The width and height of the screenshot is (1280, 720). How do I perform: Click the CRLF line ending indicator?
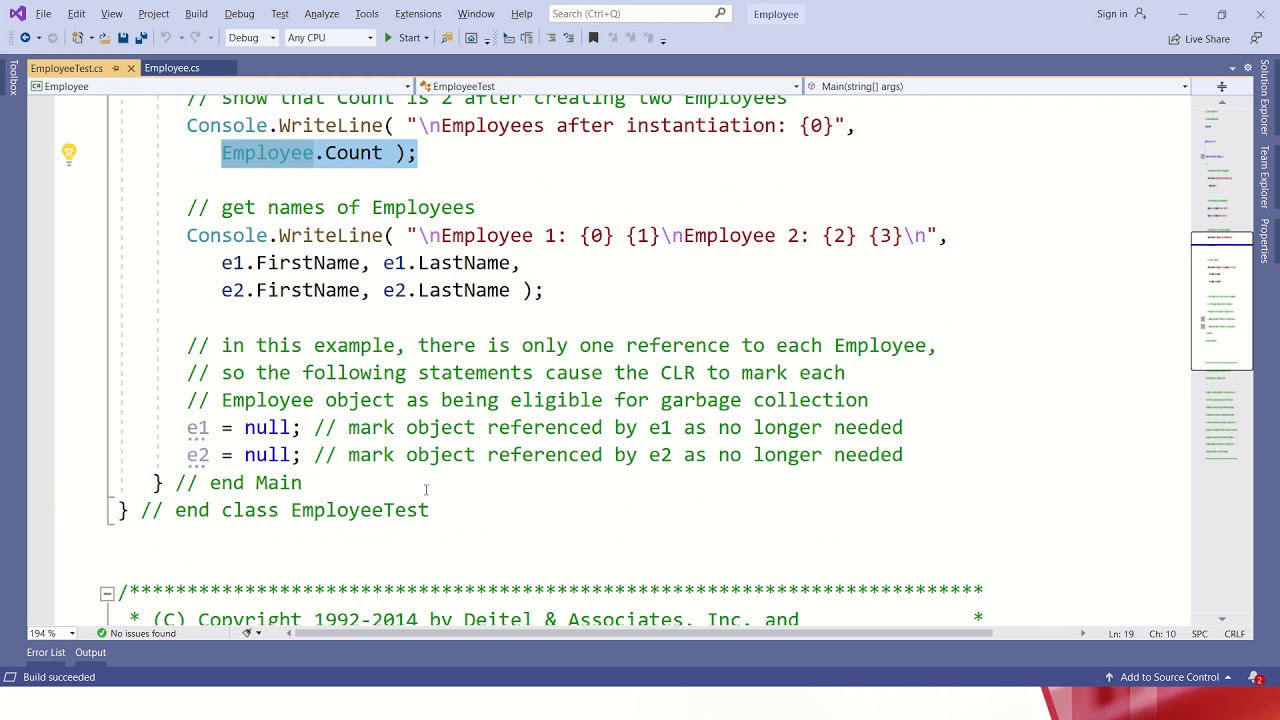pos(1234,634)
